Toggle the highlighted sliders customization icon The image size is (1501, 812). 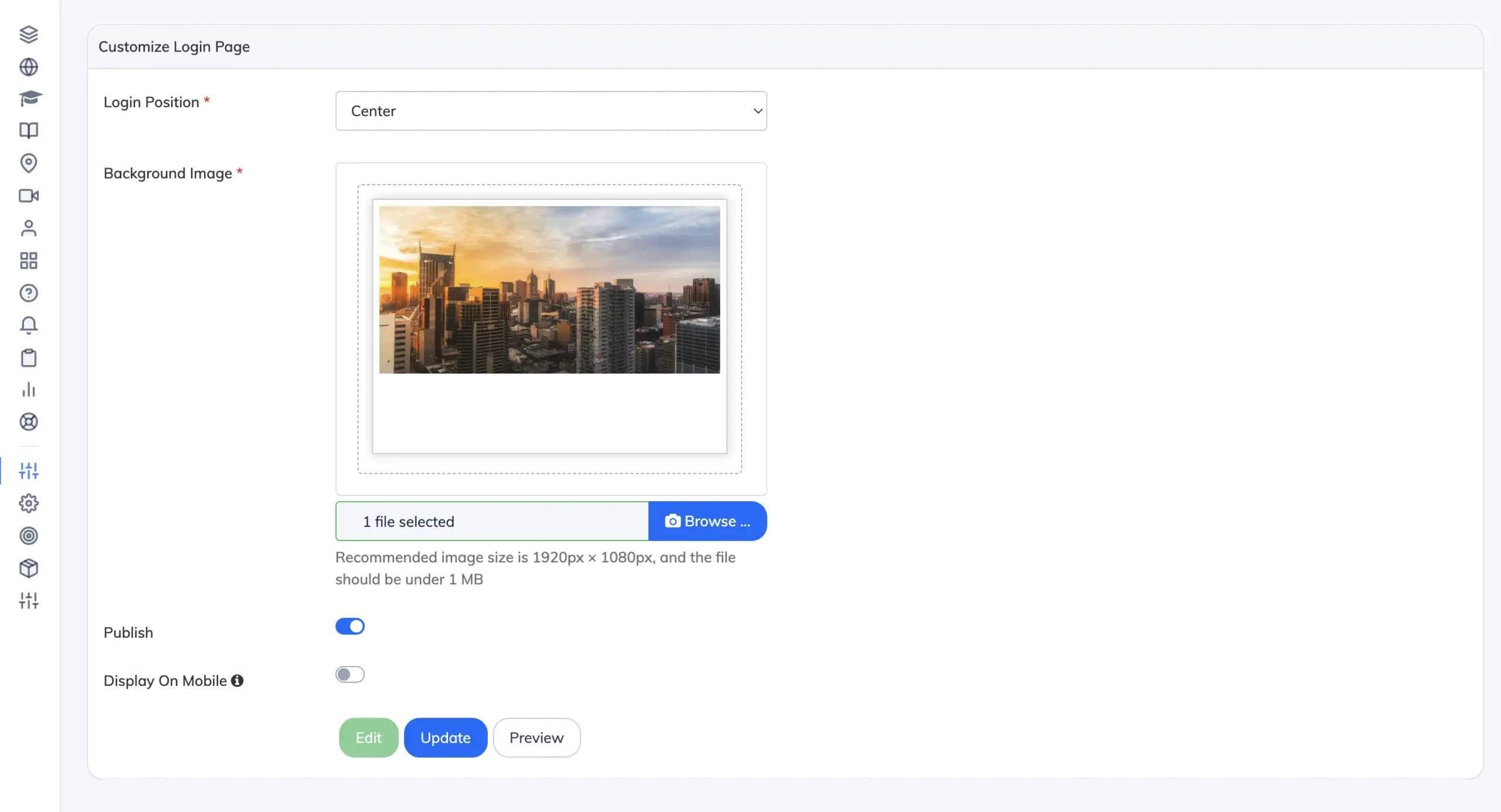point(29,470)
